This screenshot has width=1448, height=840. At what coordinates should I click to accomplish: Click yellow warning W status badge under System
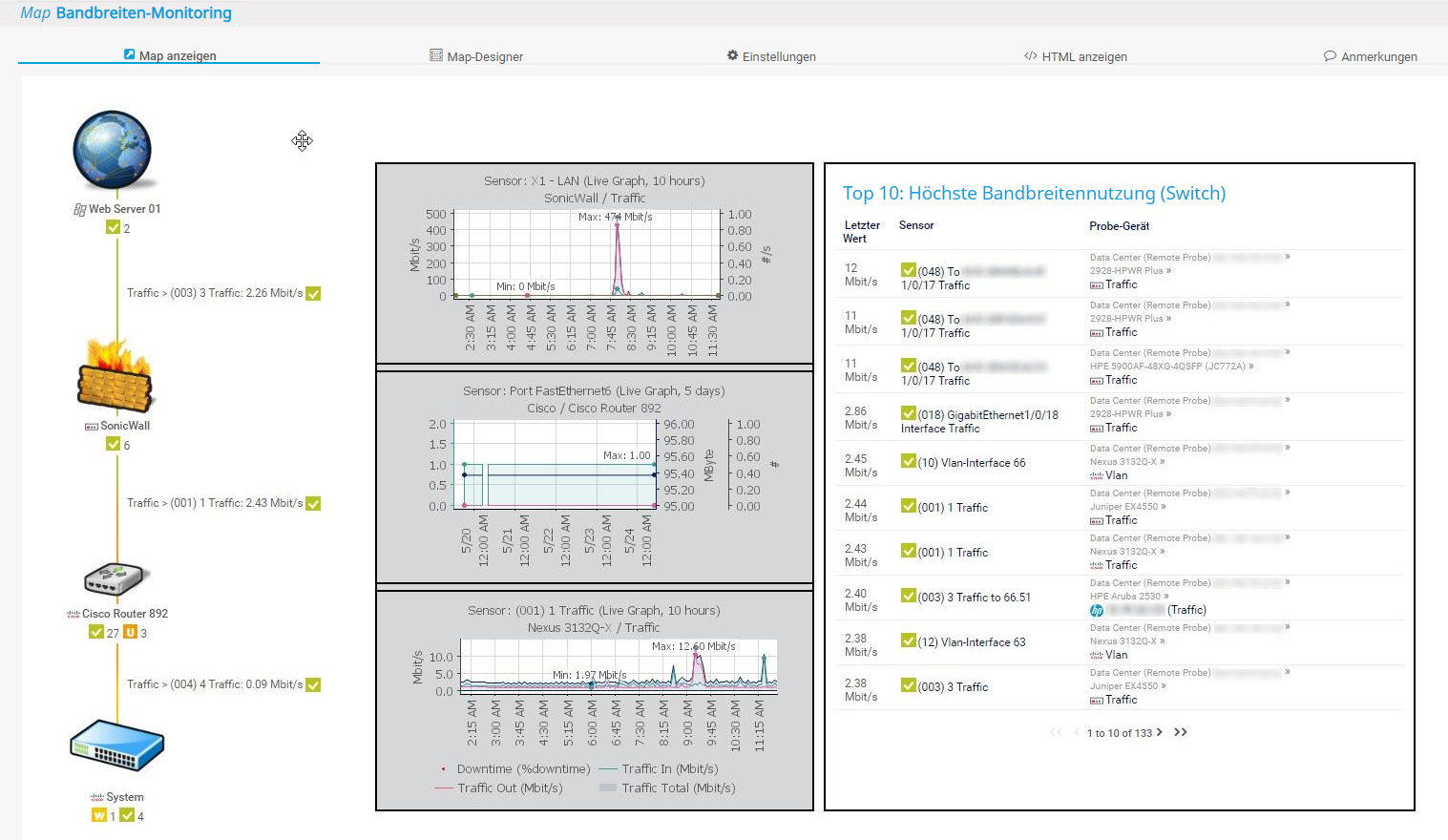click(x=98, y=816)
